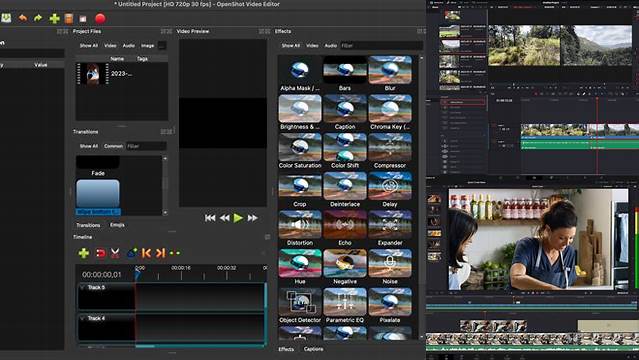639x360 pixels.
Task: Toggle the razor cut tool in timeline
Action: click(115, 253)
